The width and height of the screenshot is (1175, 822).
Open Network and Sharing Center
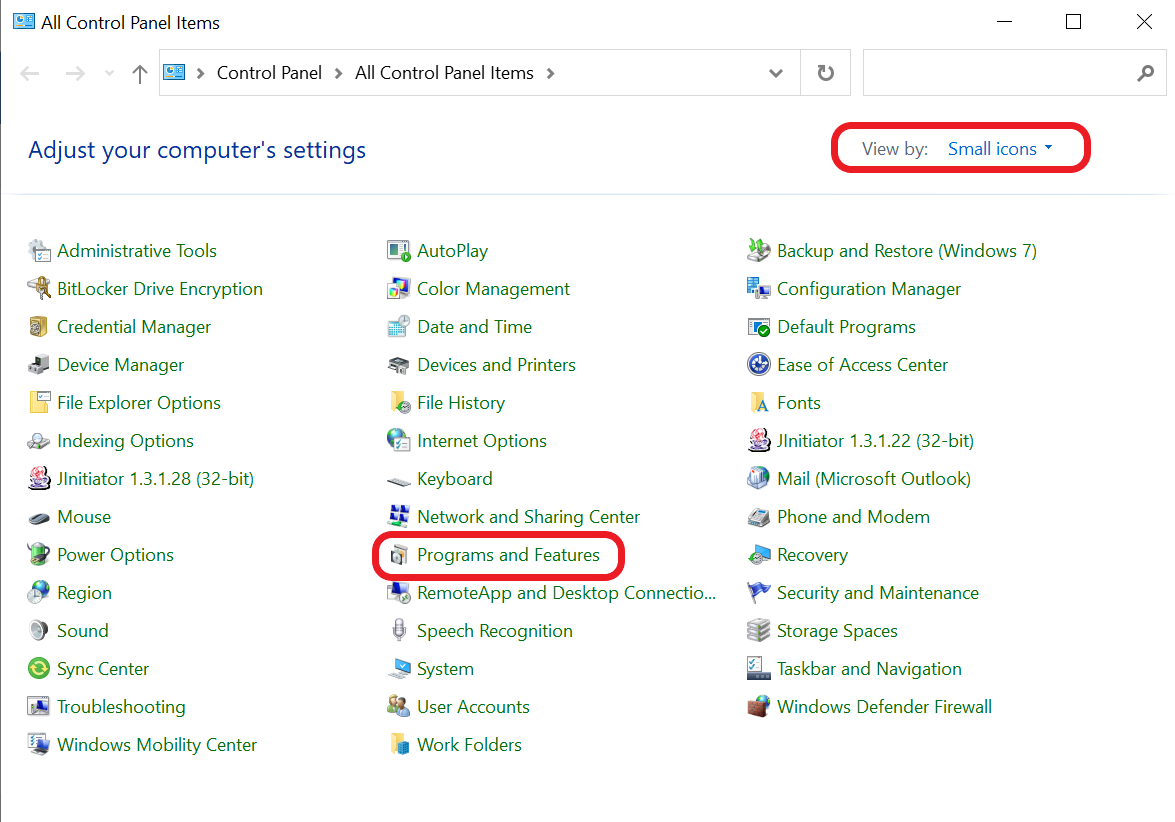pos(527,516)
